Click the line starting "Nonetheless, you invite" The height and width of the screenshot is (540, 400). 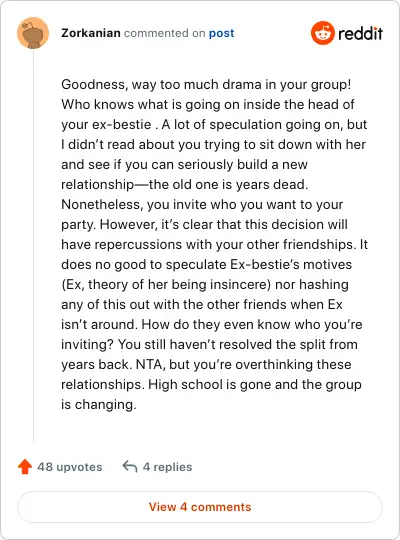[202, 205]
